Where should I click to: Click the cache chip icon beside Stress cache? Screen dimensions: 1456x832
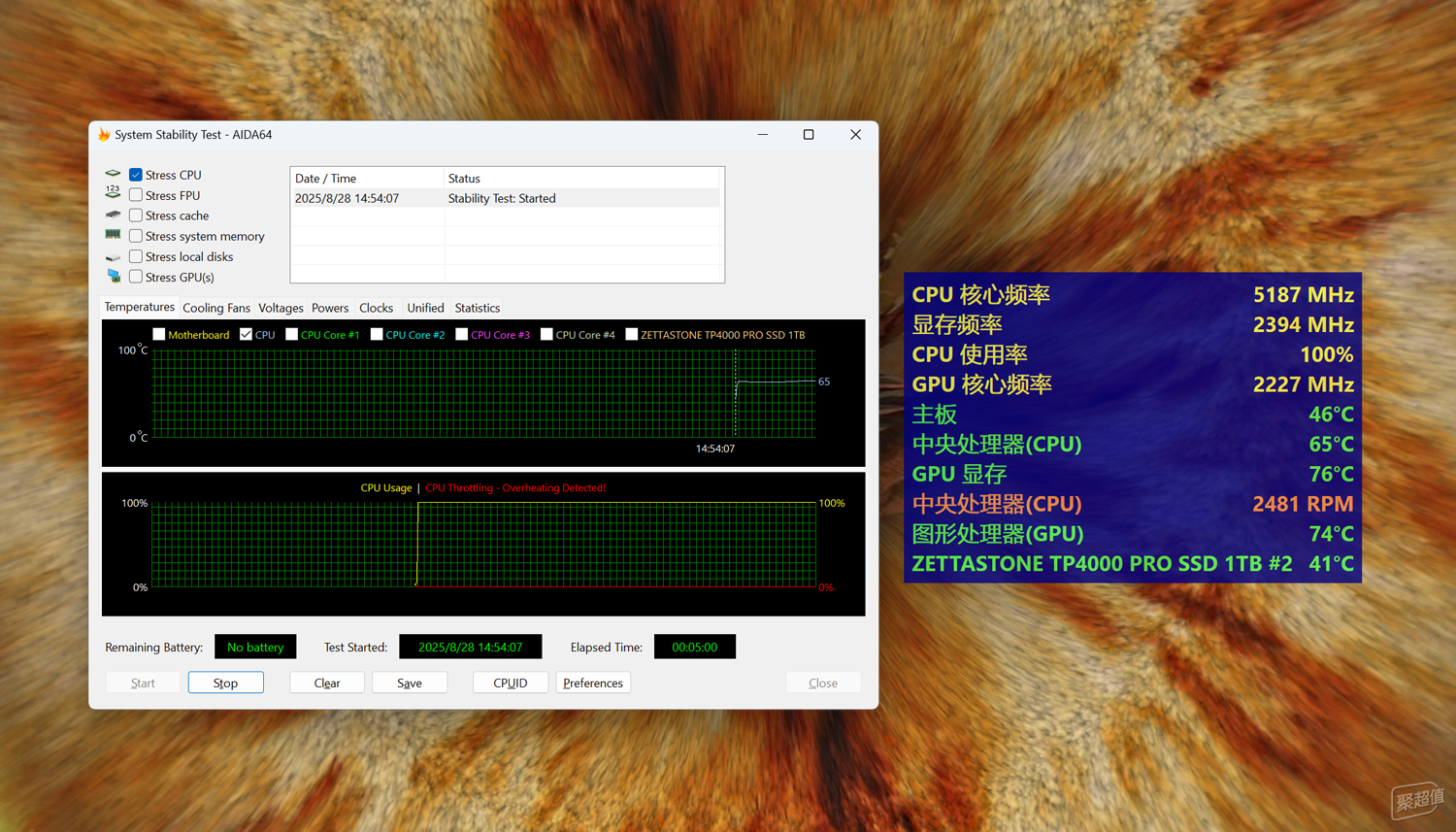point(113,215)
